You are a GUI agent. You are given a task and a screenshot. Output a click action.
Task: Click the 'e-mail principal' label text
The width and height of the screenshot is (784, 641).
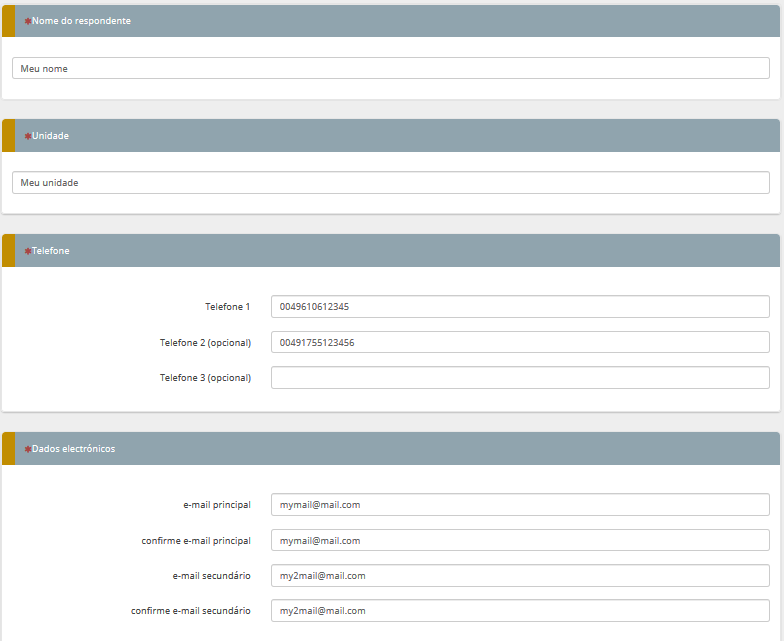[x=216, y=505]
